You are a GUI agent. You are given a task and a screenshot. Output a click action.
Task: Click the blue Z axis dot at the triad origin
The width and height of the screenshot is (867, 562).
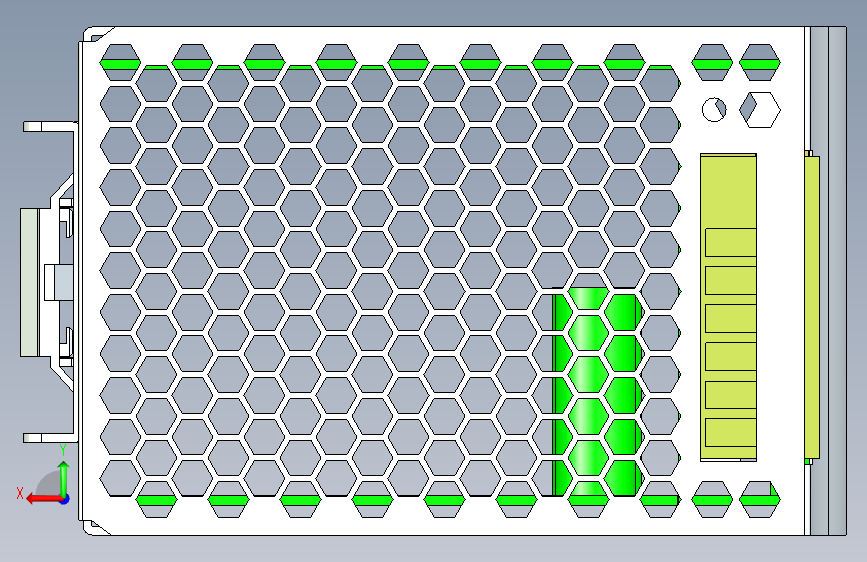(65, 499)
